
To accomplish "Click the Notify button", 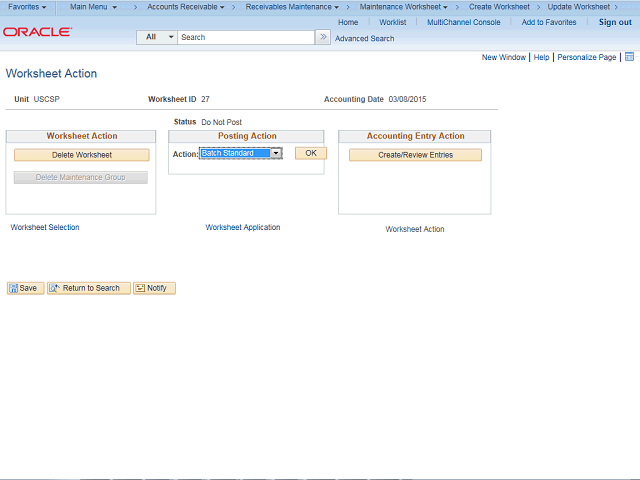I will (154, 288).
